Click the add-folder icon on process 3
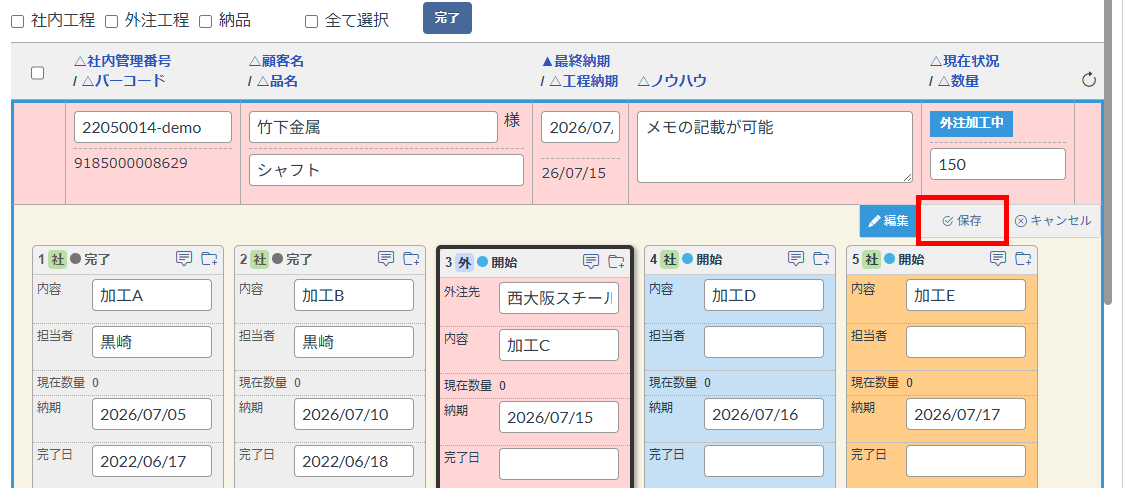1123x488 pixels. pyautogui.click(x=616, y=262)
